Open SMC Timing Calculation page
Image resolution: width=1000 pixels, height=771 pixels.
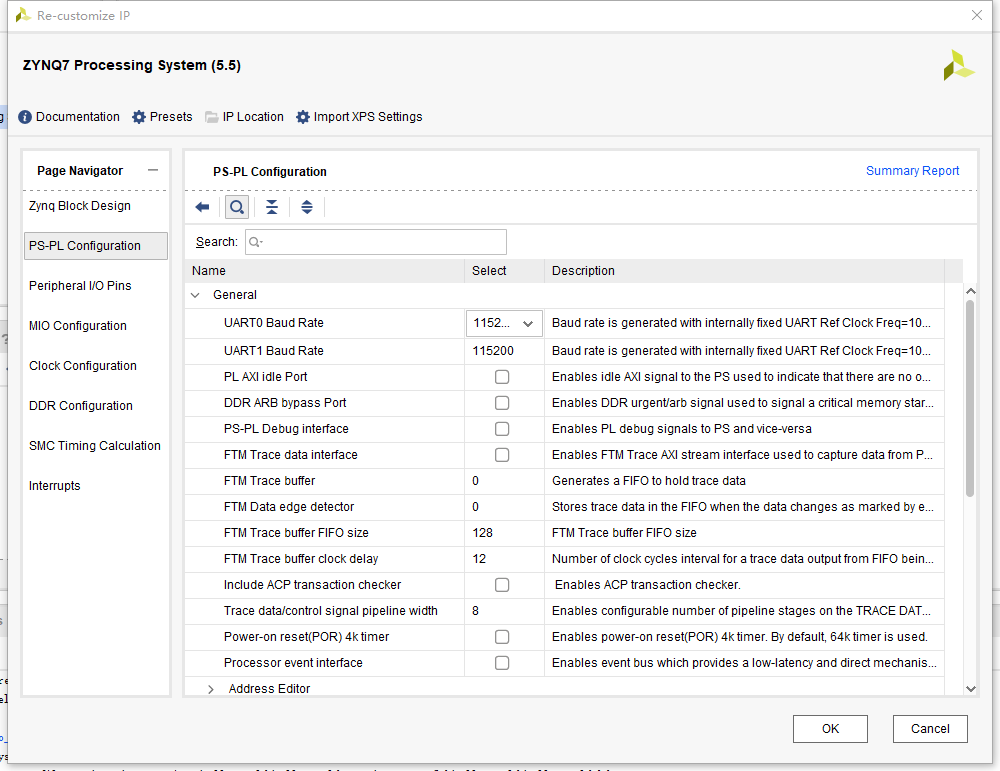[x=95, y=446]
